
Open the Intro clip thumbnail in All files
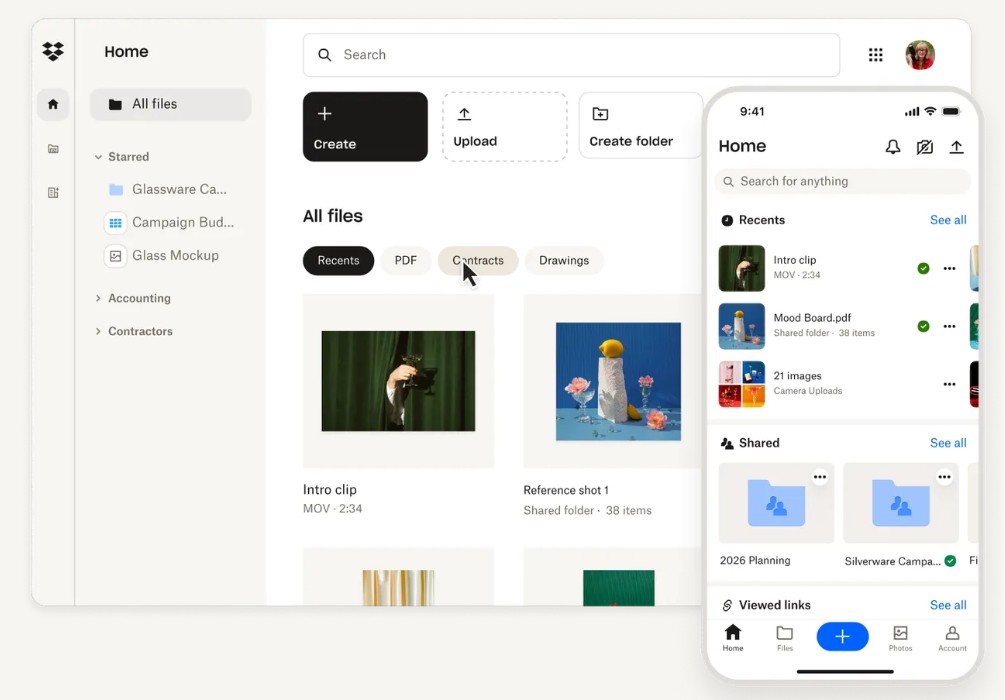click(399, 381)
